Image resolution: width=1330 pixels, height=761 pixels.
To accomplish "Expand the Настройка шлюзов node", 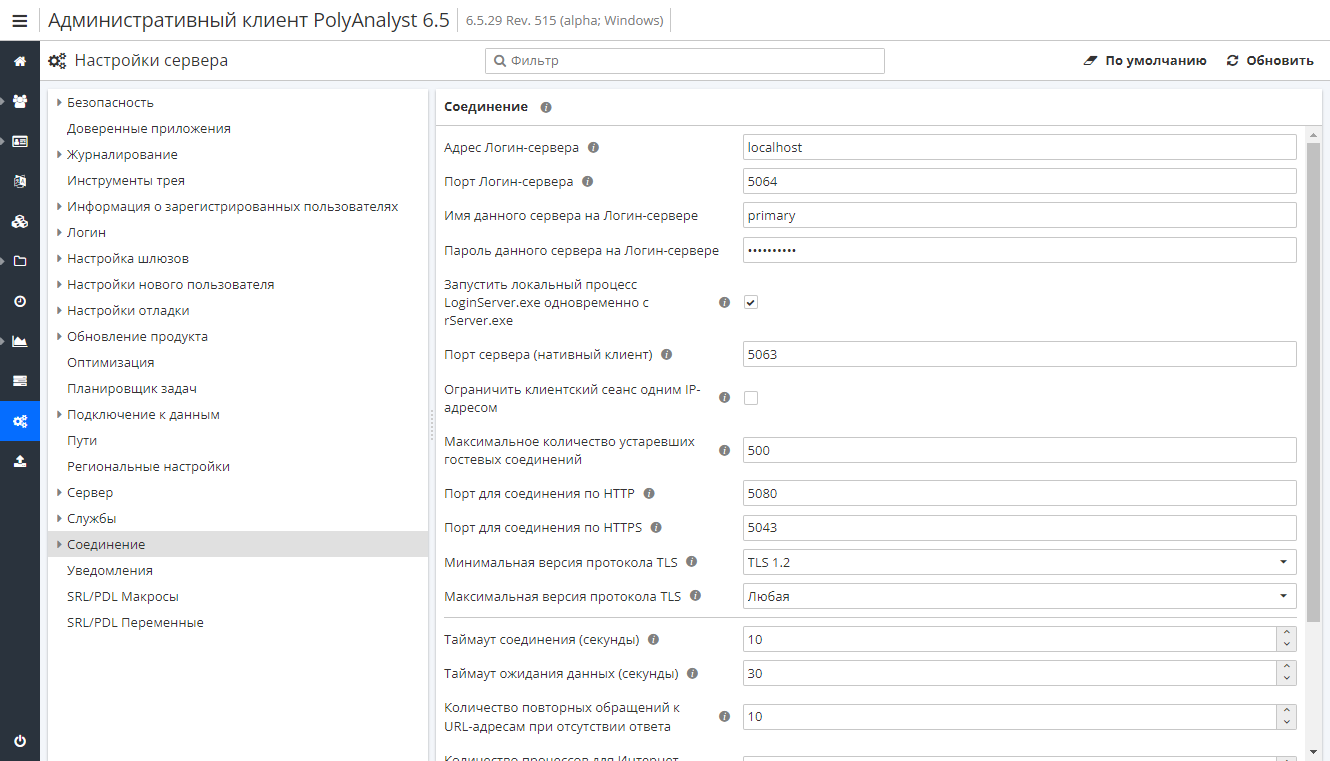I will 59,258.
